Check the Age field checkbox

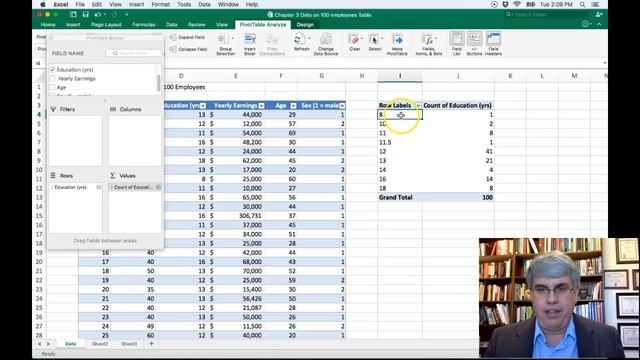(x=52, y=87)
